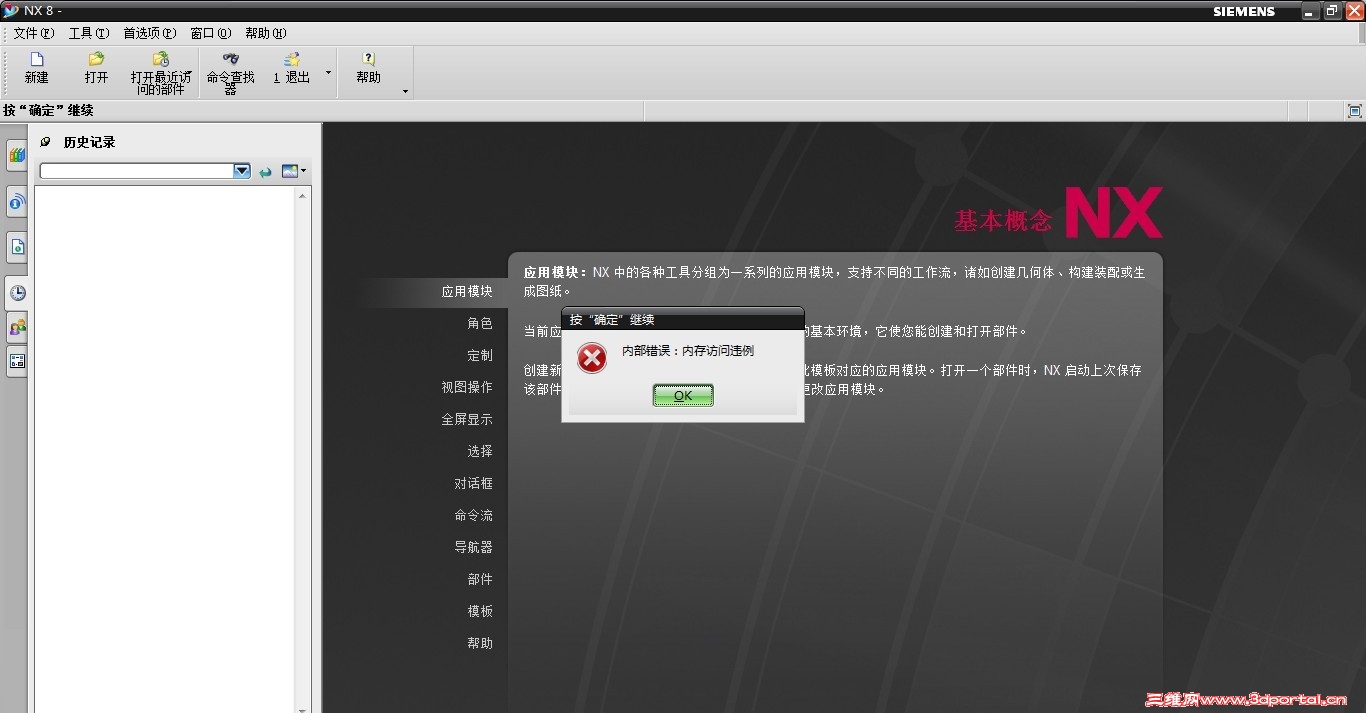Click the 内部错误：内存访问违例 message text
Screen dimensions: 1366x713
tap(688, 351)
